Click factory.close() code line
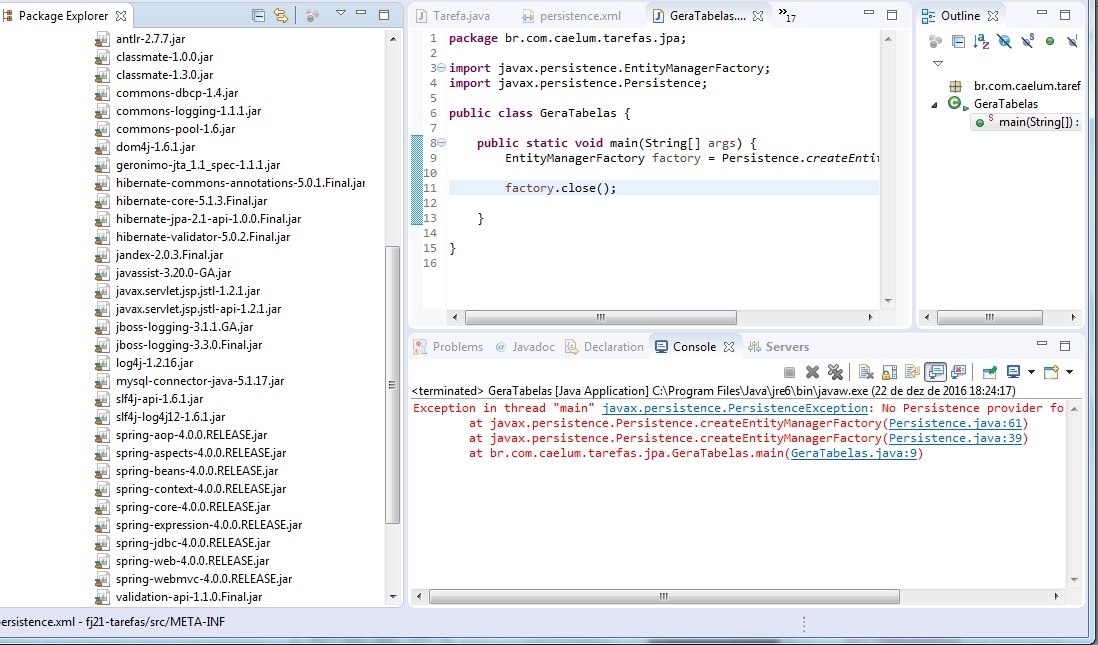The height and width of the screenshot is (645, 1098). [x=560, y=188]
